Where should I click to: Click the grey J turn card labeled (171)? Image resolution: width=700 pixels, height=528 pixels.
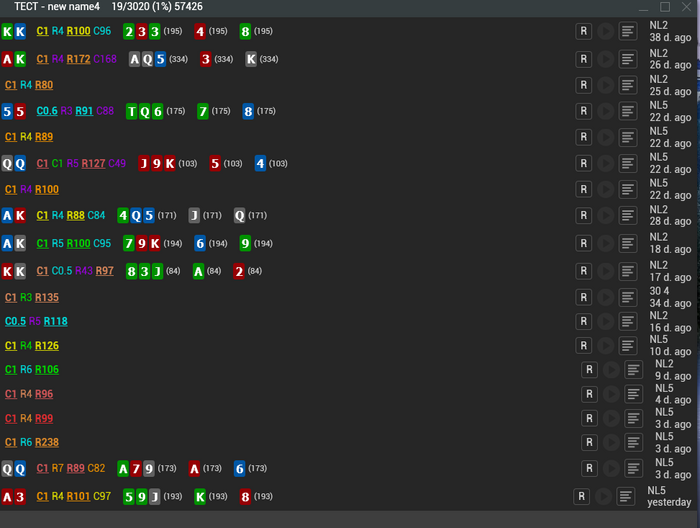tap(194, 216)
